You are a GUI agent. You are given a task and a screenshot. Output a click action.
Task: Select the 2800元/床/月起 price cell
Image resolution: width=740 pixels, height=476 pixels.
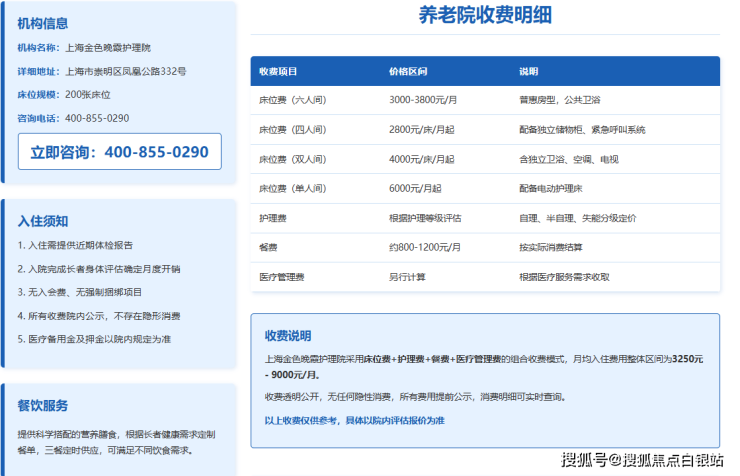pyautogui.click(x=421, y=130)
